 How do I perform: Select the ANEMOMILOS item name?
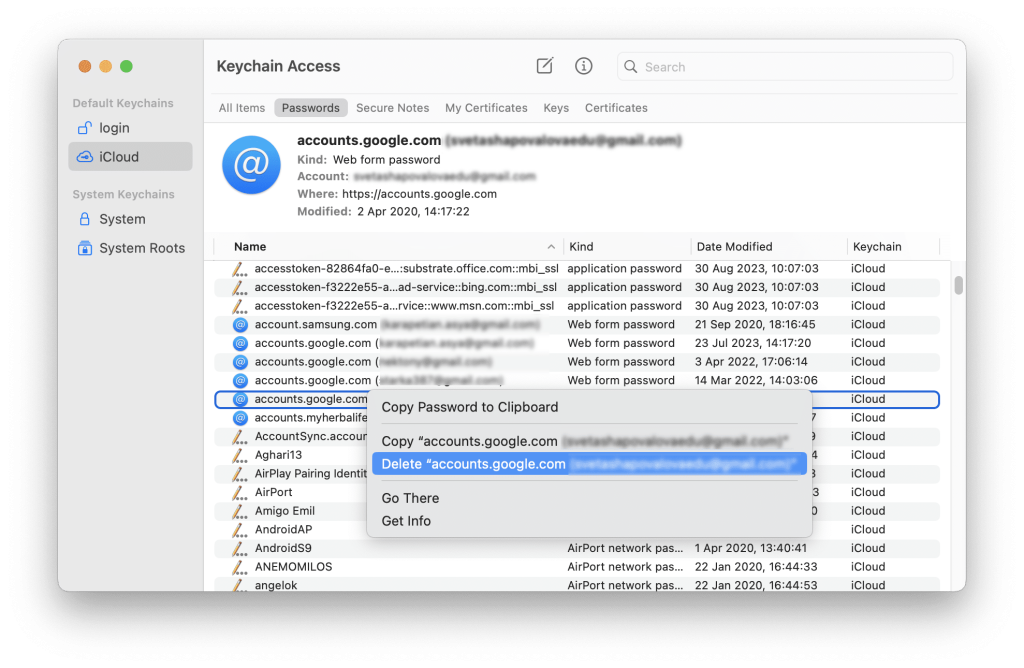coord(293,567)
